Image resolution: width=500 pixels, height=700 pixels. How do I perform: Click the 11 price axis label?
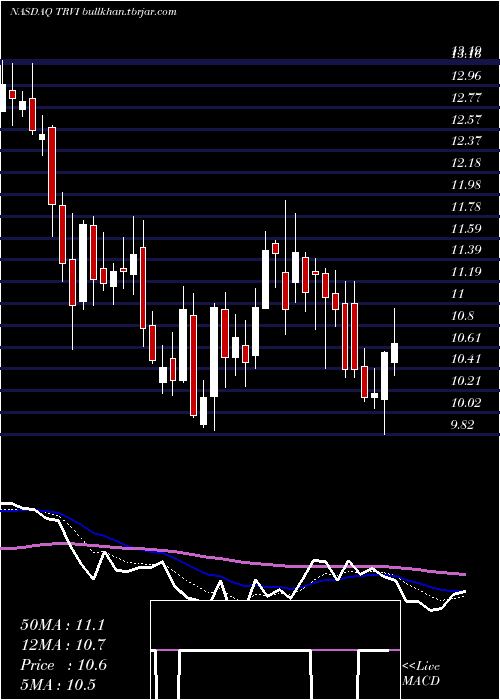click(x=458, y=294)
